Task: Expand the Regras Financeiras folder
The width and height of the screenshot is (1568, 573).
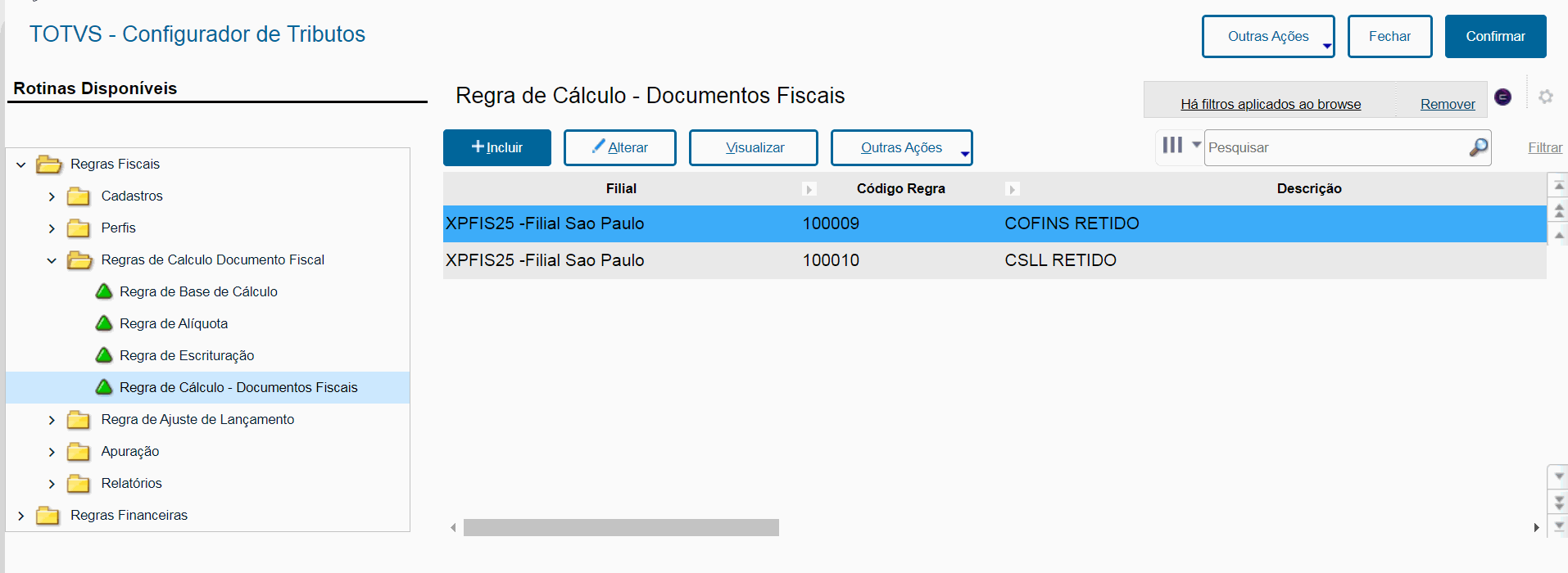Action: [21, 516]
